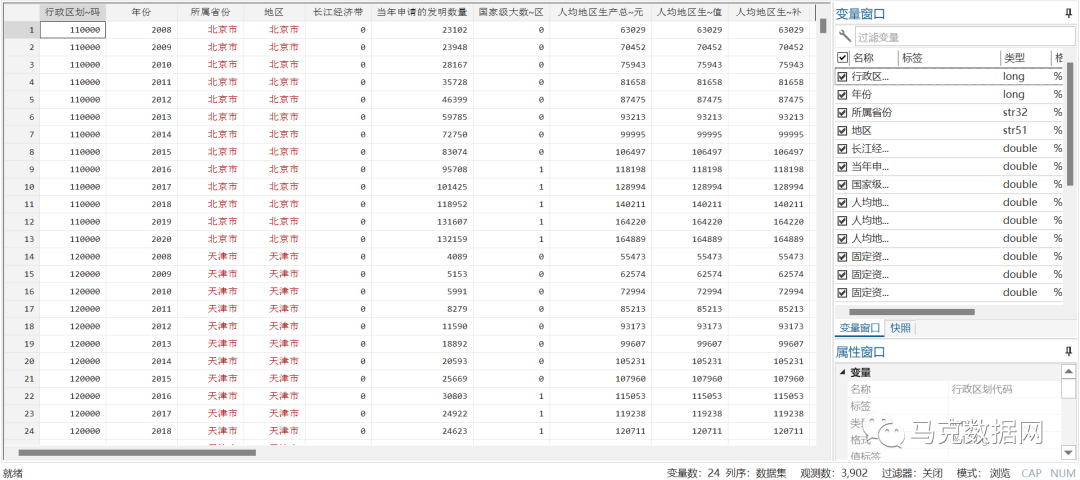The width and height of the screenshot is (1080, 480).
Task: Click the wrench icon beside the 过滤变量 filter
Action: (x=844, y=36)
